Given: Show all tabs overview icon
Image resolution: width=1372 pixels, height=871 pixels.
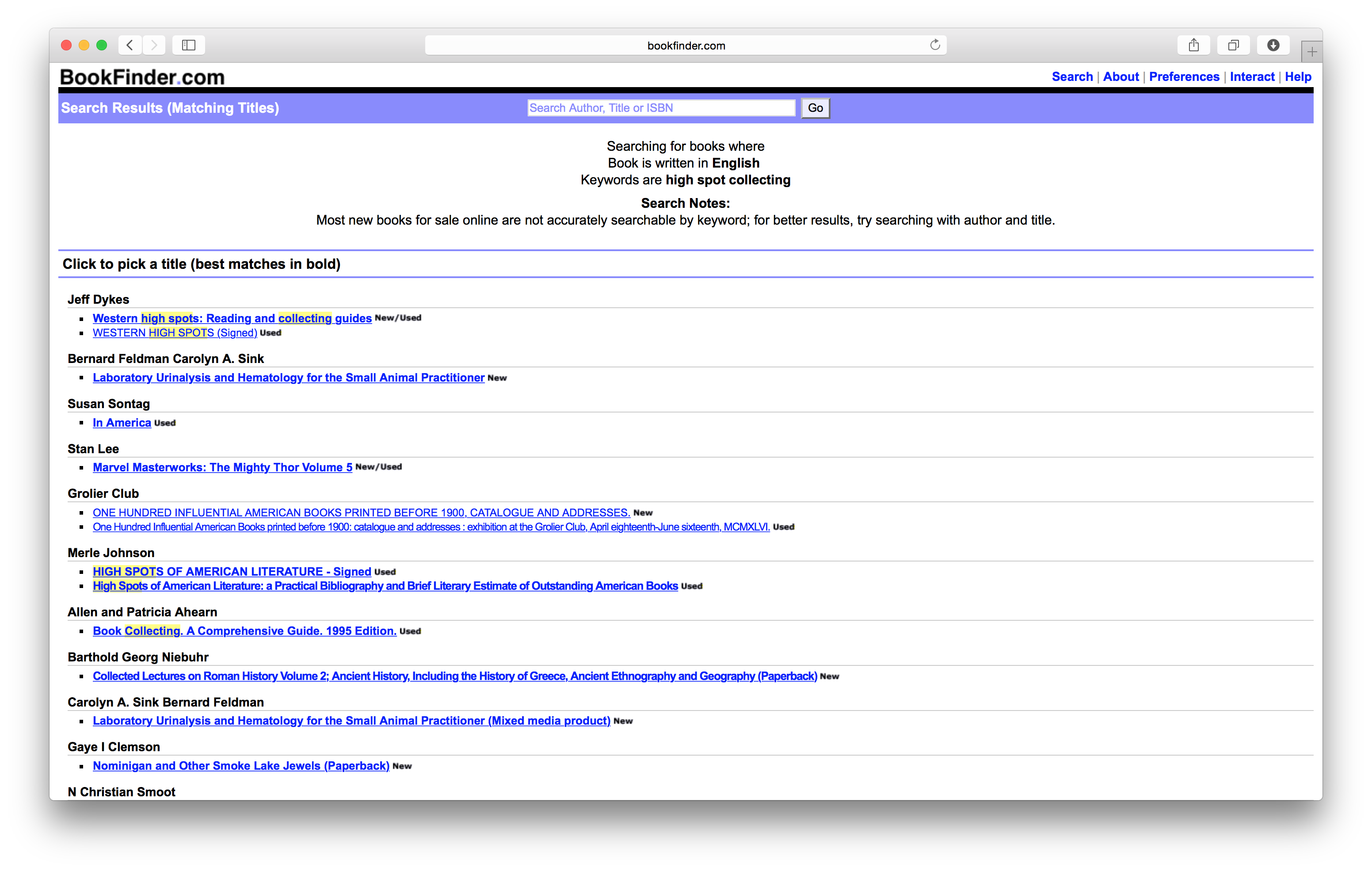Looking at the screenshot, I should point(1234,45).
